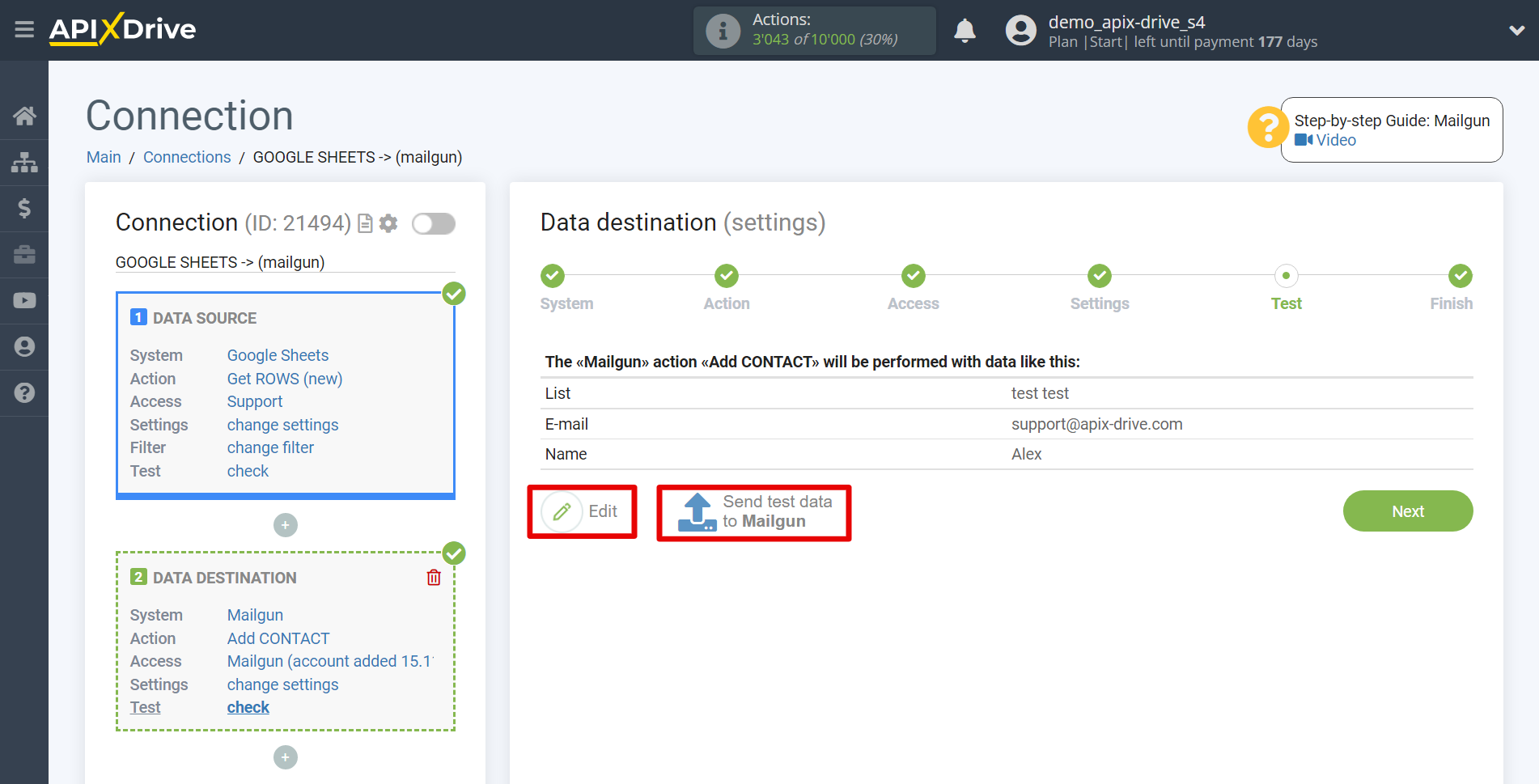Click the Alex name value
Image resolution: width=1539 pixels, height=784 pixels.
click(1026, 454)
